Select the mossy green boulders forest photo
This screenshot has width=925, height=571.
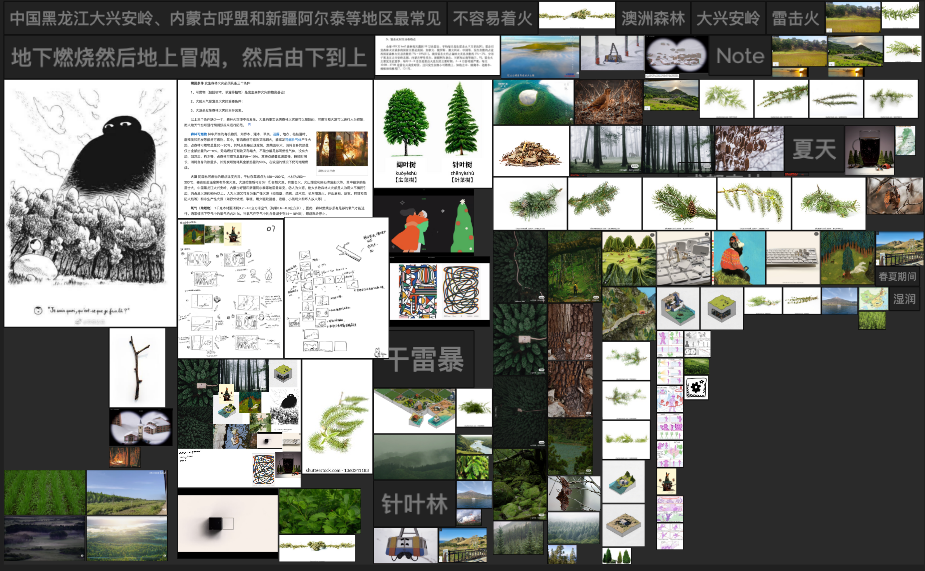[x=519, y=484]
